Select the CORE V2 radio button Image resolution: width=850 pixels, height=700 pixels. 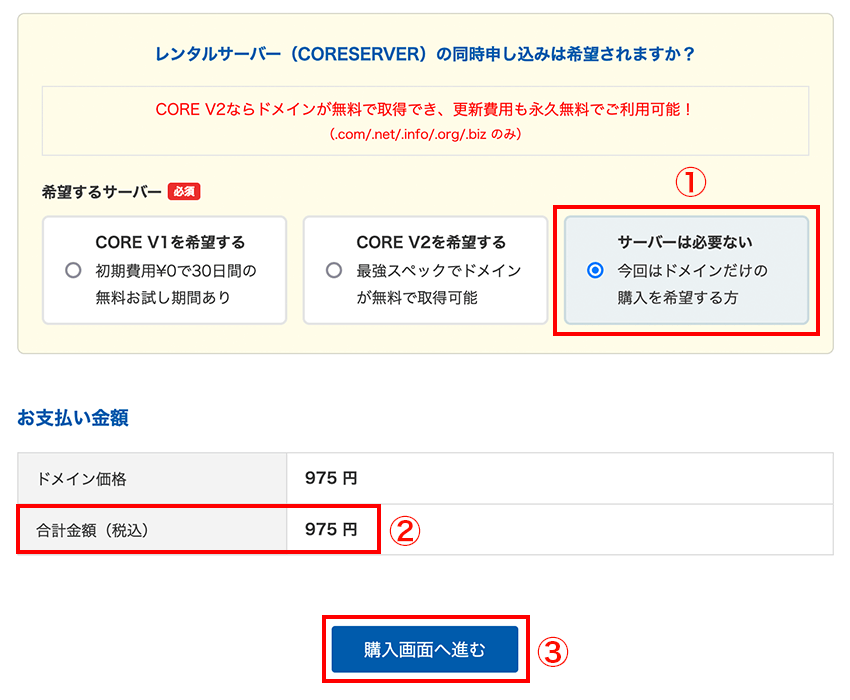(x=333, y=270)
